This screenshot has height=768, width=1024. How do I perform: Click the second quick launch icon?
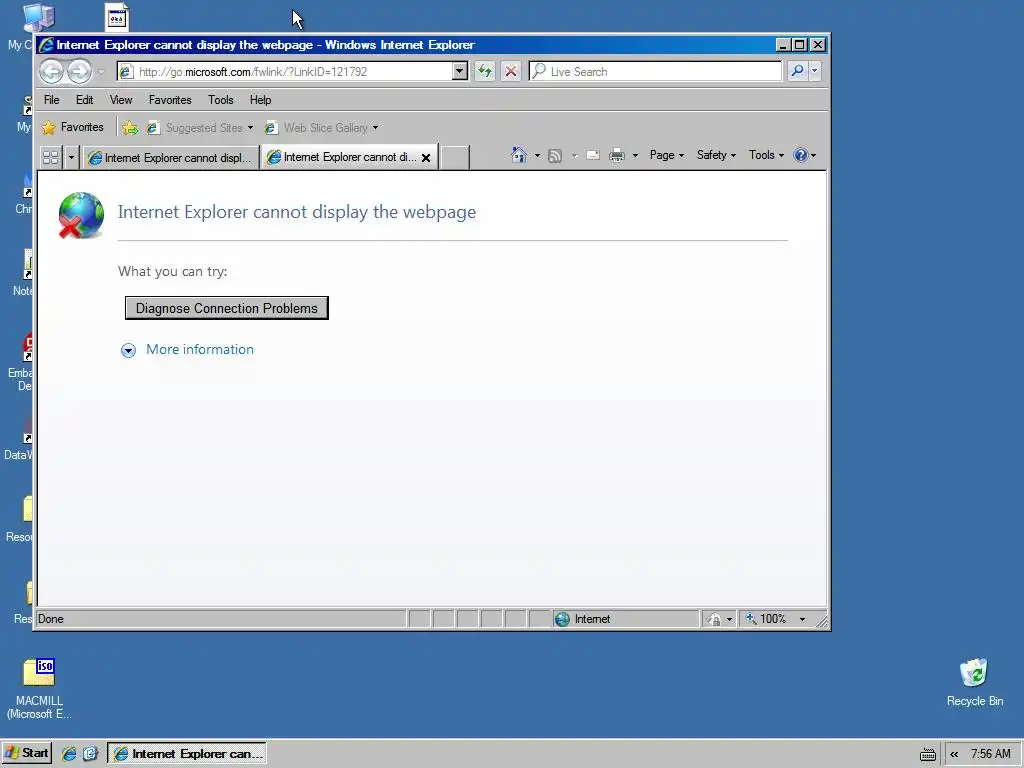click(x=90, y=754)
